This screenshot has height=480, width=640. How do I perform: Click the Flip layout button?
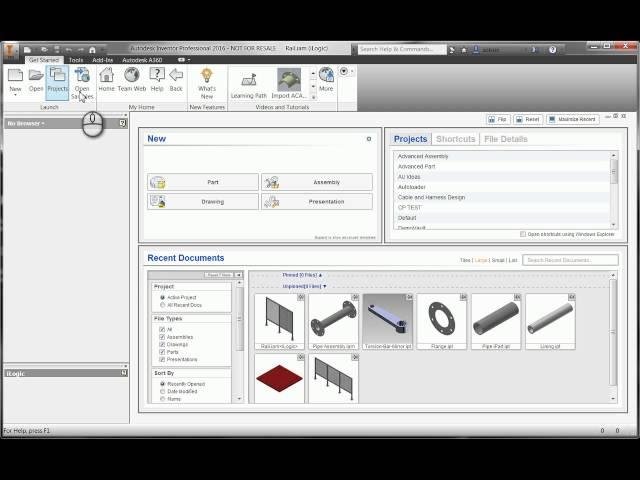pos(498,119)
